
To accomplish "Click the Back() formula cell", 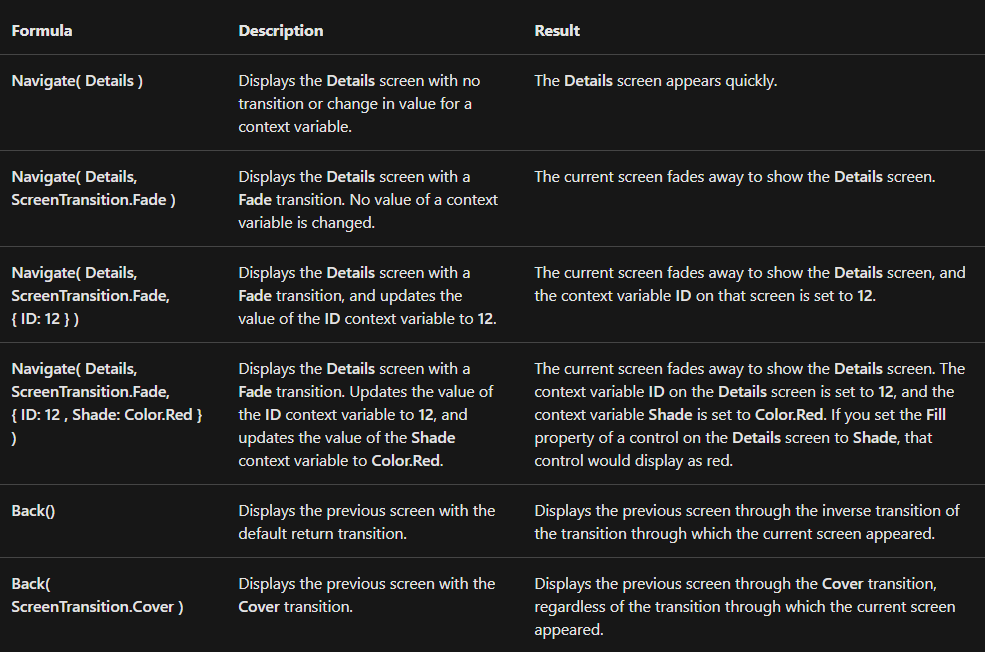I will coord(33,510).
